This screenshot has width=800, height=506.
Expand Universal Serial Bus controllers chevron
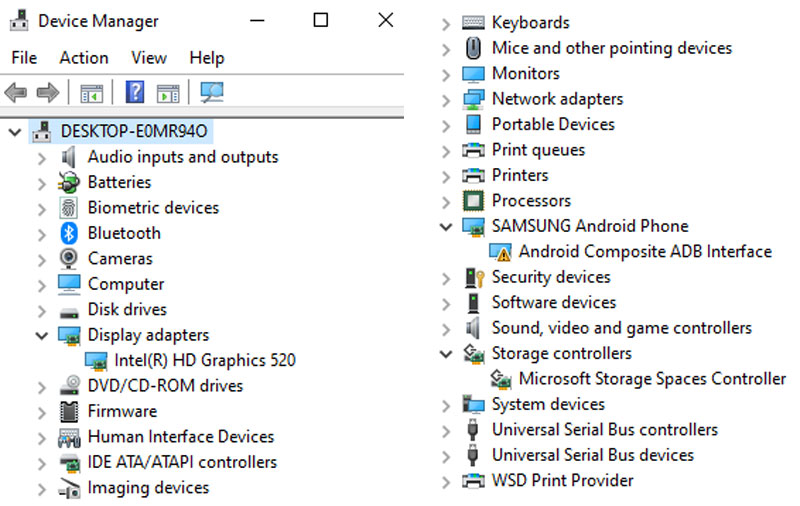[x=446, y=431]
